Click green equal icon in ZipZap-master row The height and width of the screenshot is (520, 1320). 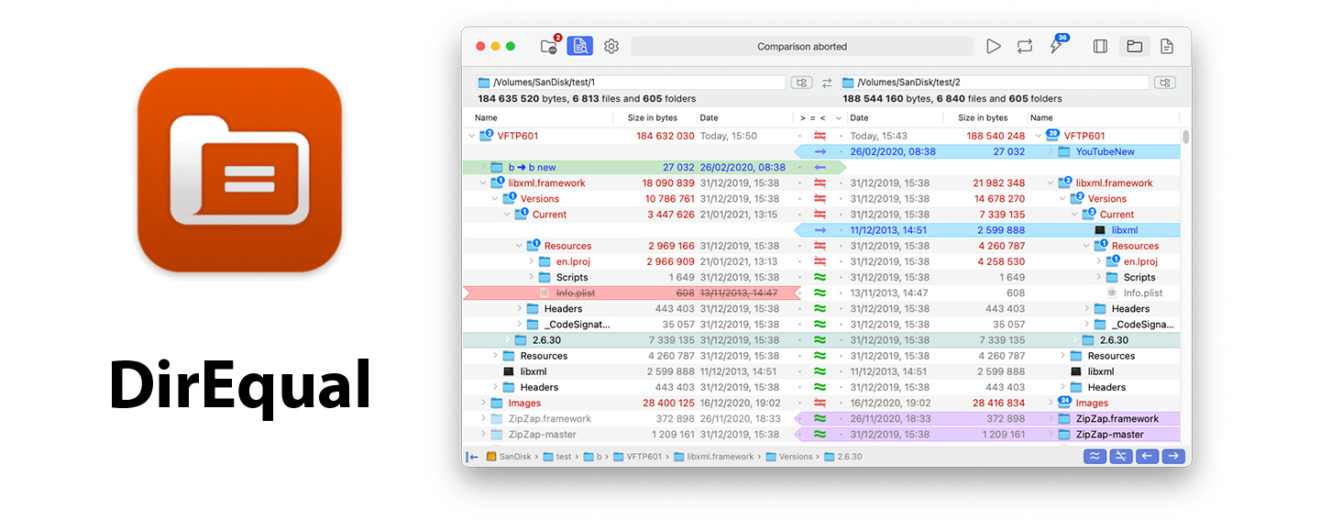[x=820, y=434]
